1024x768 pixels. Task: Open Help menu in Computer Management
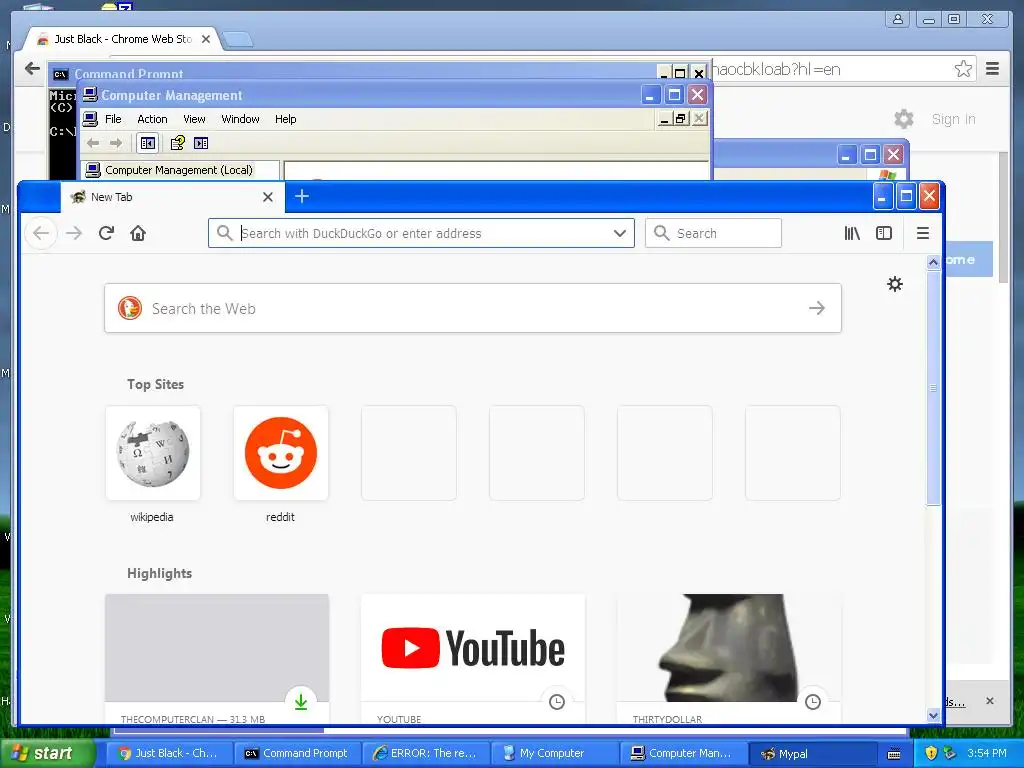coord(285,119)
